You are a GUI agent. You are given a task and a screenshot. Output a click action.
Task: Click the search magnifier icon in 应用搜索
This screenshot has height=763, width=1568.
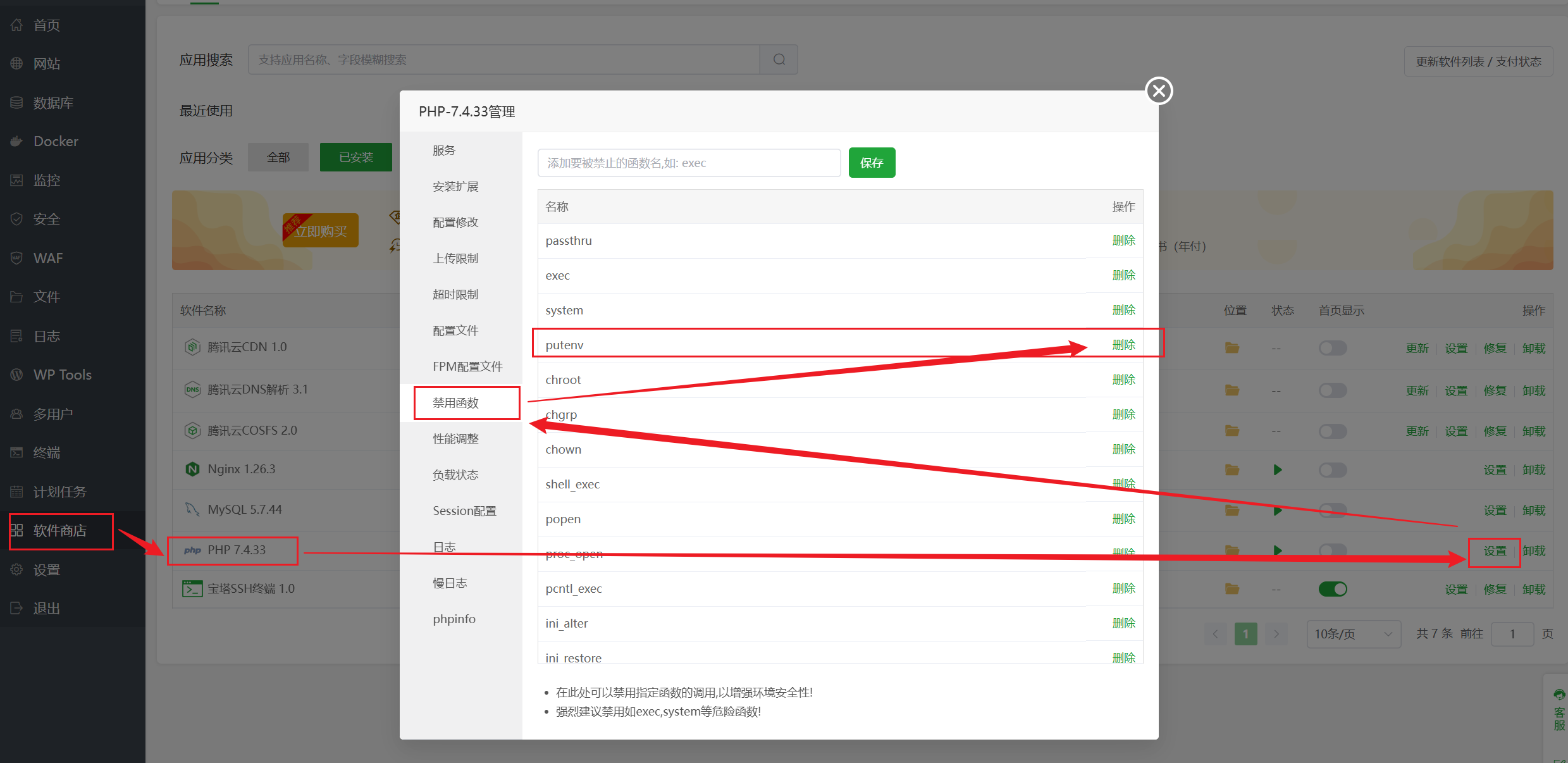pos(779,59)
